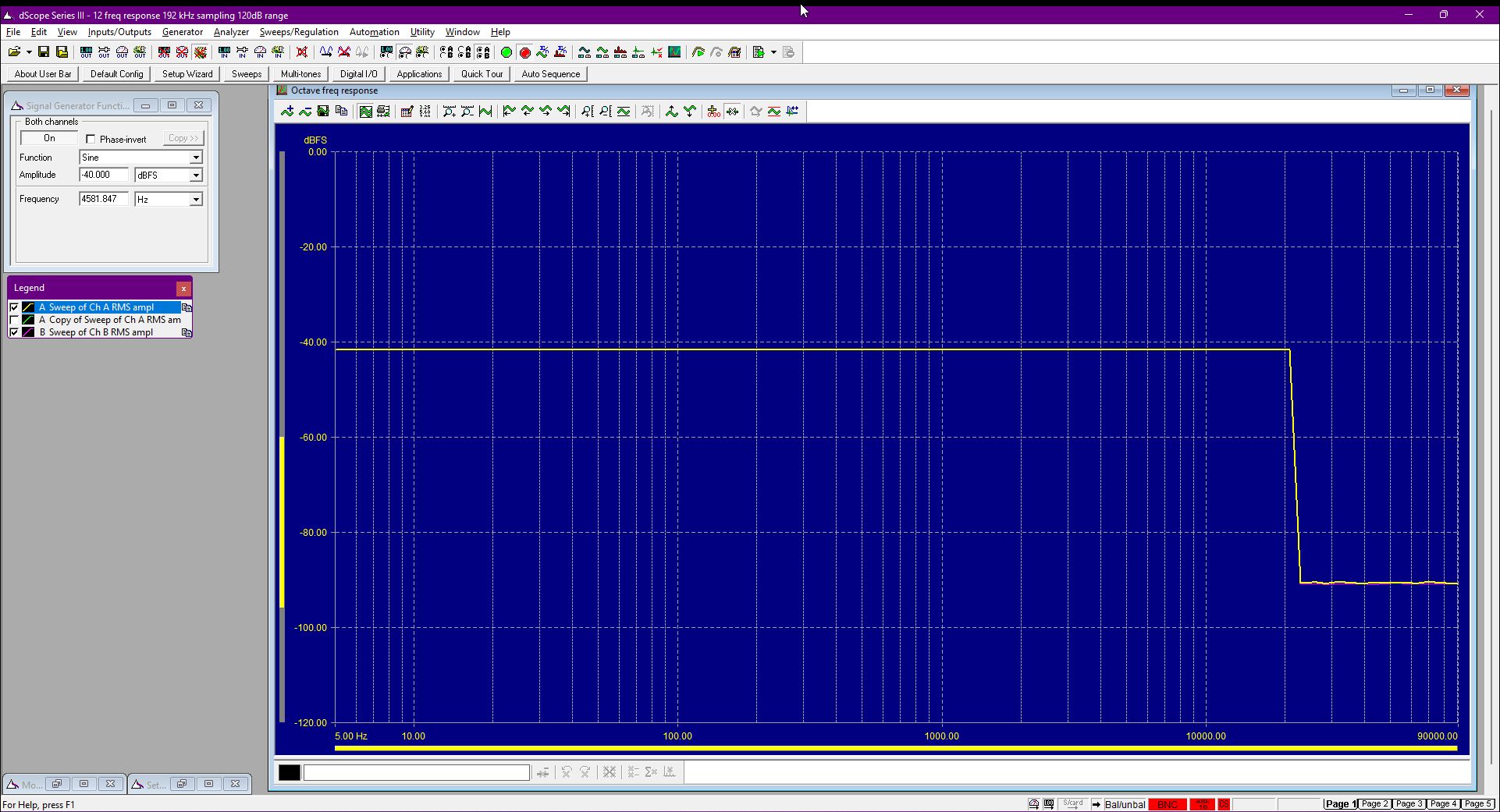The image size is (1500, 812).
Task: Click the green circle start button
Action: pos(507,52)
